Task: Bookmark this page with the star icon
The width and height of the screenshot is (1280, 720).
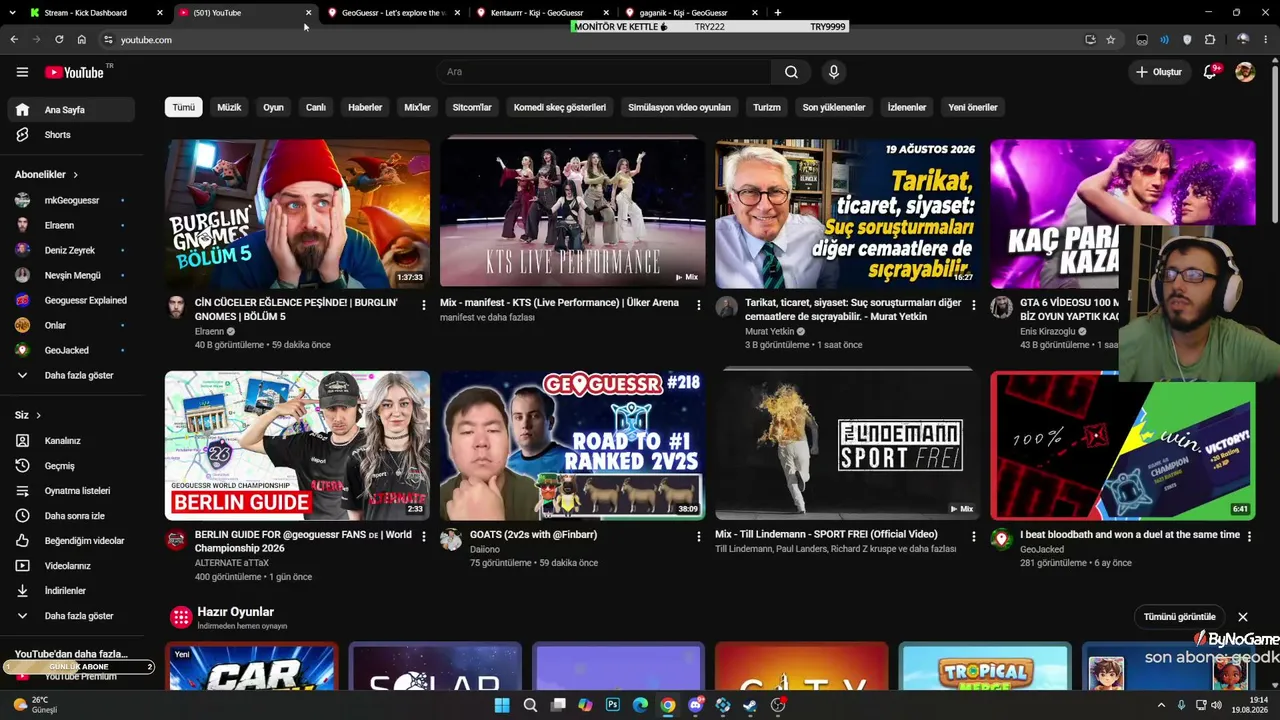Action: pos(1110,40)
